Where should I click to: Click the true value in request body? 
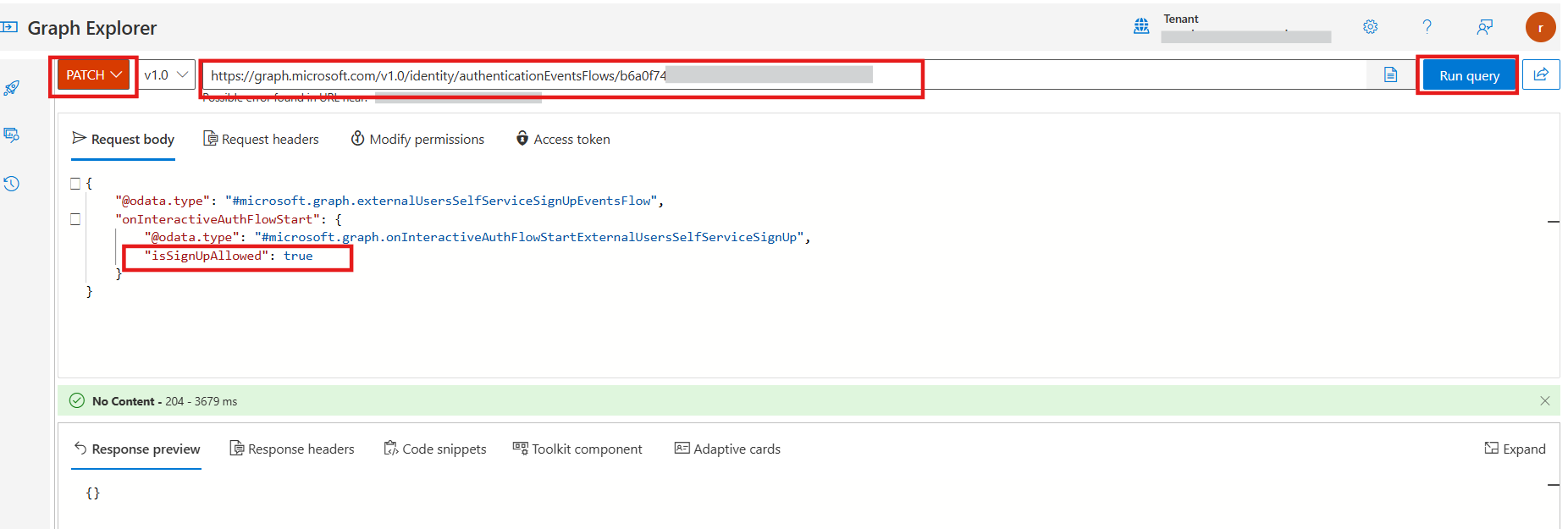point(298,256)
